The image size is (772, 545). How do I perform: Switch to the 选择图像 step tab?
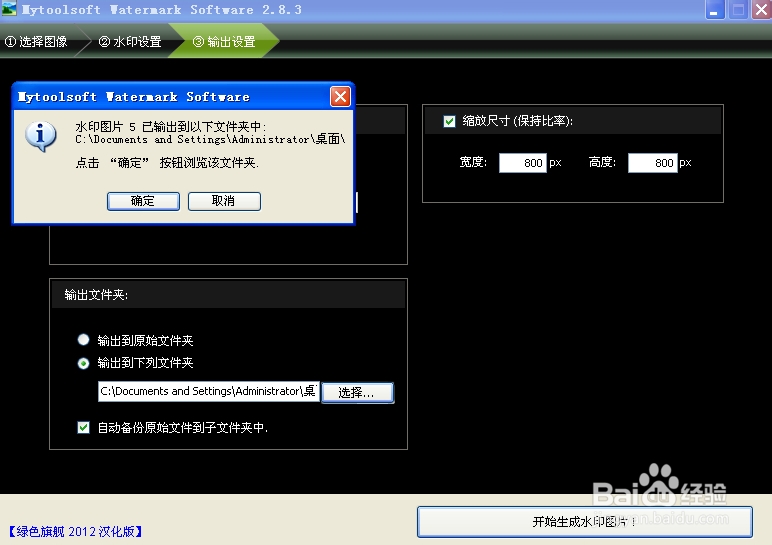(37, 42)
